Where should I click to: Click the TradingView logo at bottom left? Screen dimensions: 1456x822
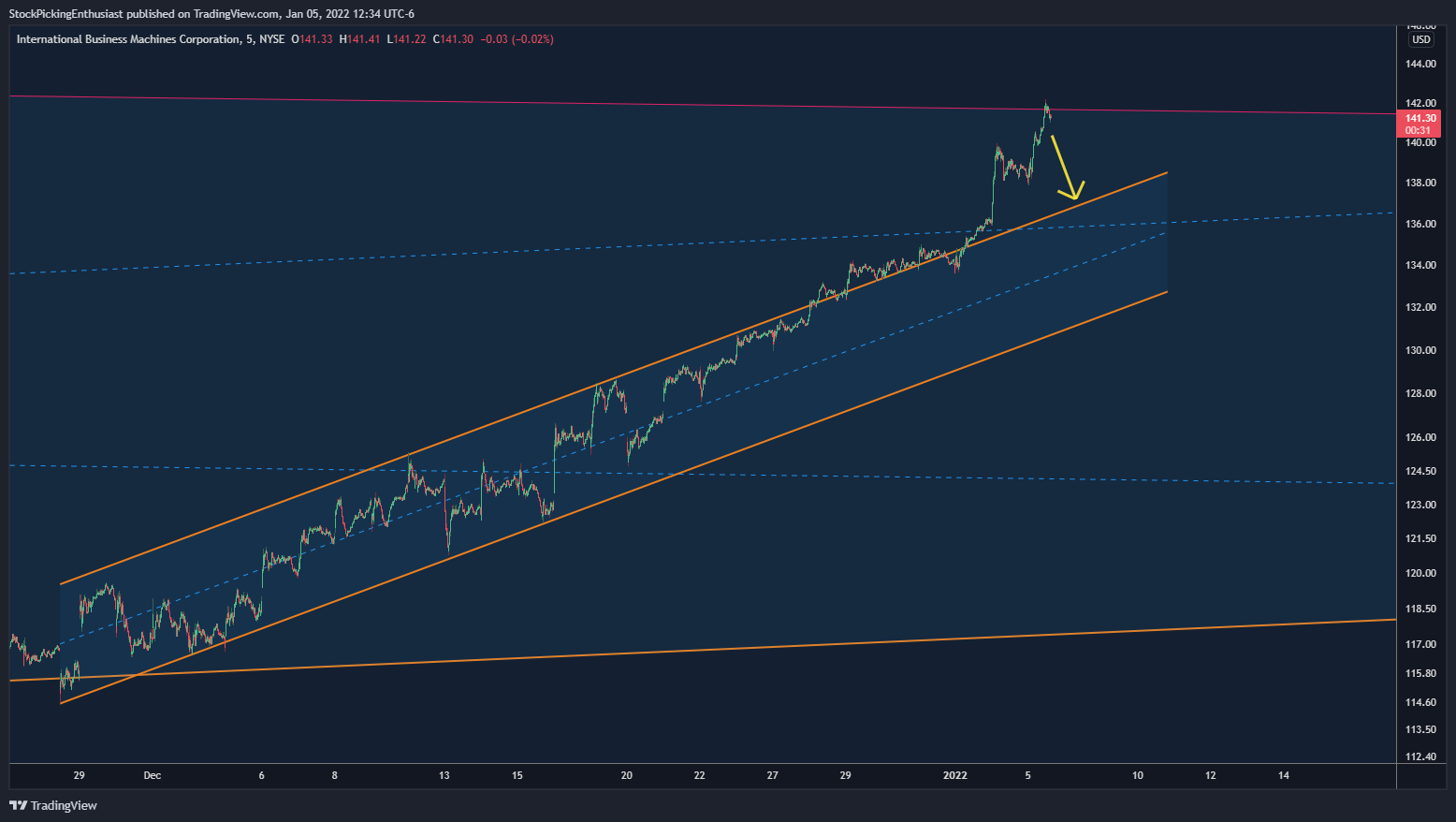[53, 805]
